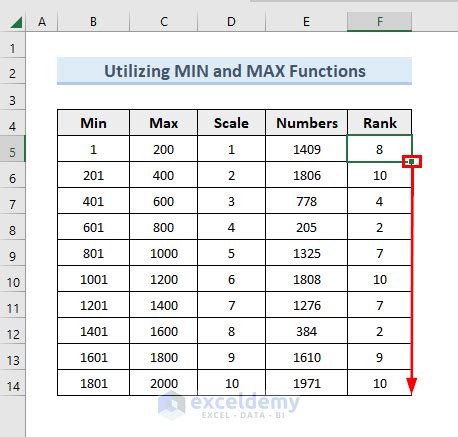Select column B header
This screenshot has width=458, height=437.
[x=93, y=22]
